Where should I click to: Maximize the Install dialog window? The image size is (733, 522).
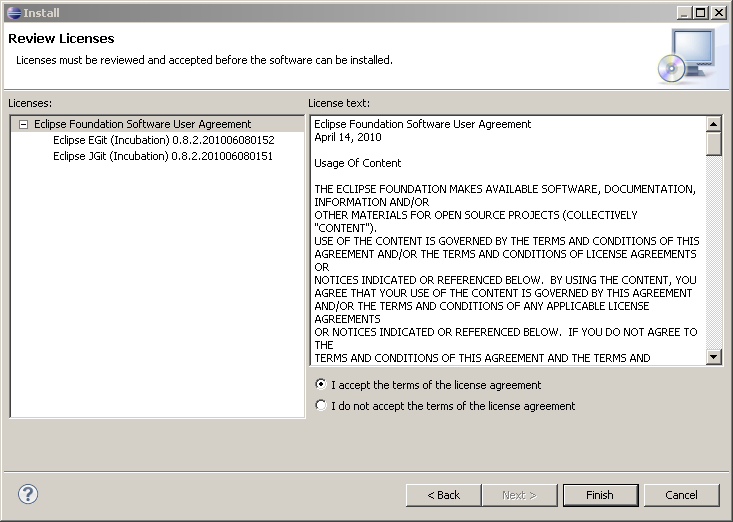[x=701, y=12]
